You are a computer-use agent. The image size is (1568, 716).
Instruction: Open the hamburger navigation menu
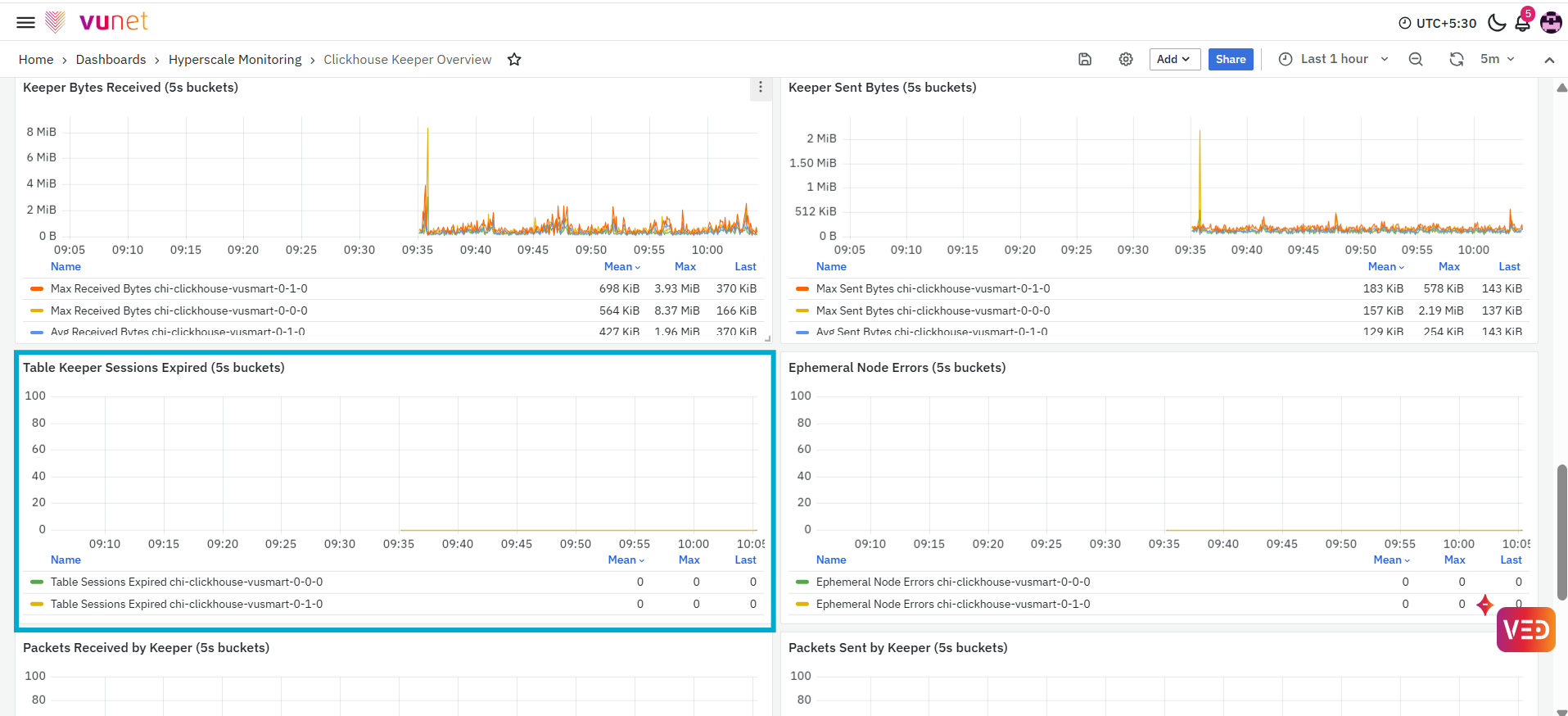pos(26,22)
